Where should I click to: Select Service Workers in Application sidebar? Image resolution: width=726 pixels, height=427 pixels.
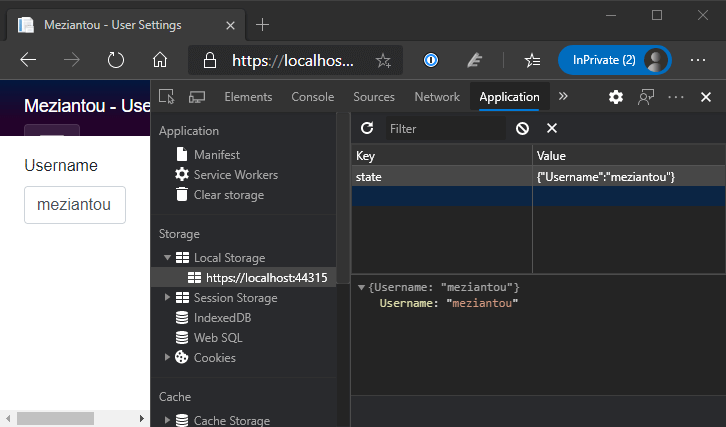[x=235, y=175]
